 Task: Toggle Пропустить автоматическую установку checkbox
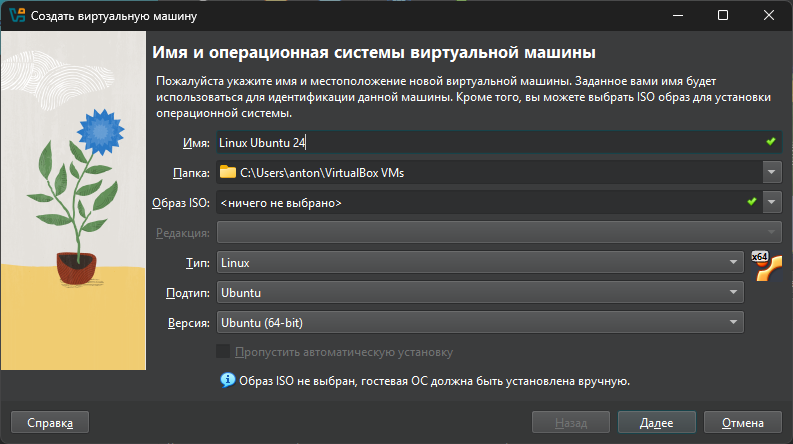223,351
